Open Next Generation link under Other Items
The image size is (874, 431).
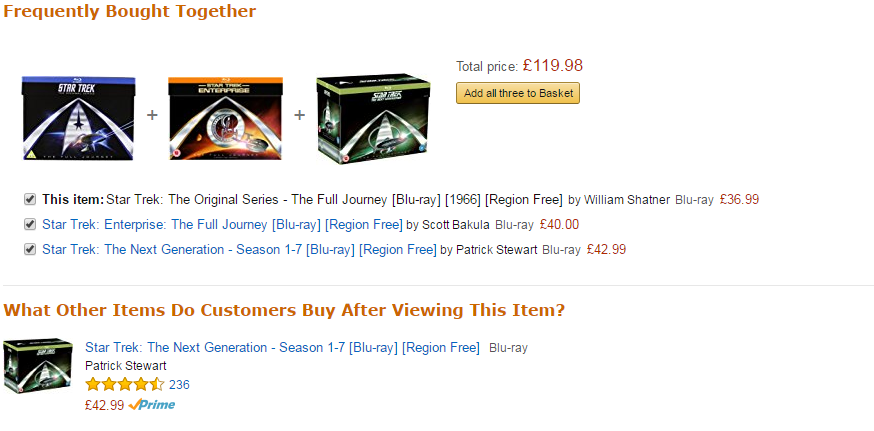pos(282,348)
